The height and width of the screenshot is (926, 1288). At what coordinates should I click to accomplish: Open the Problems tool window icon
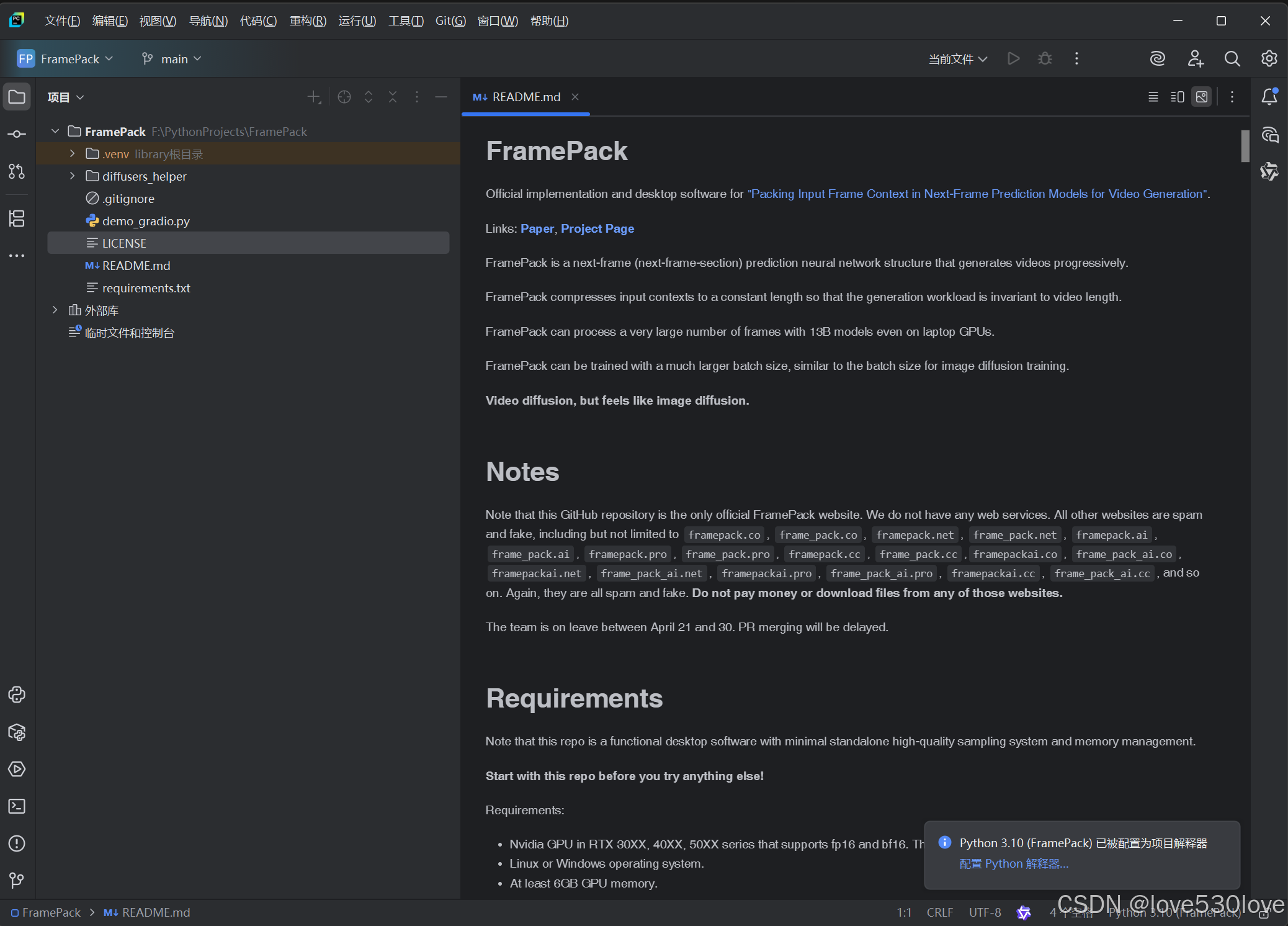(17, 843)
